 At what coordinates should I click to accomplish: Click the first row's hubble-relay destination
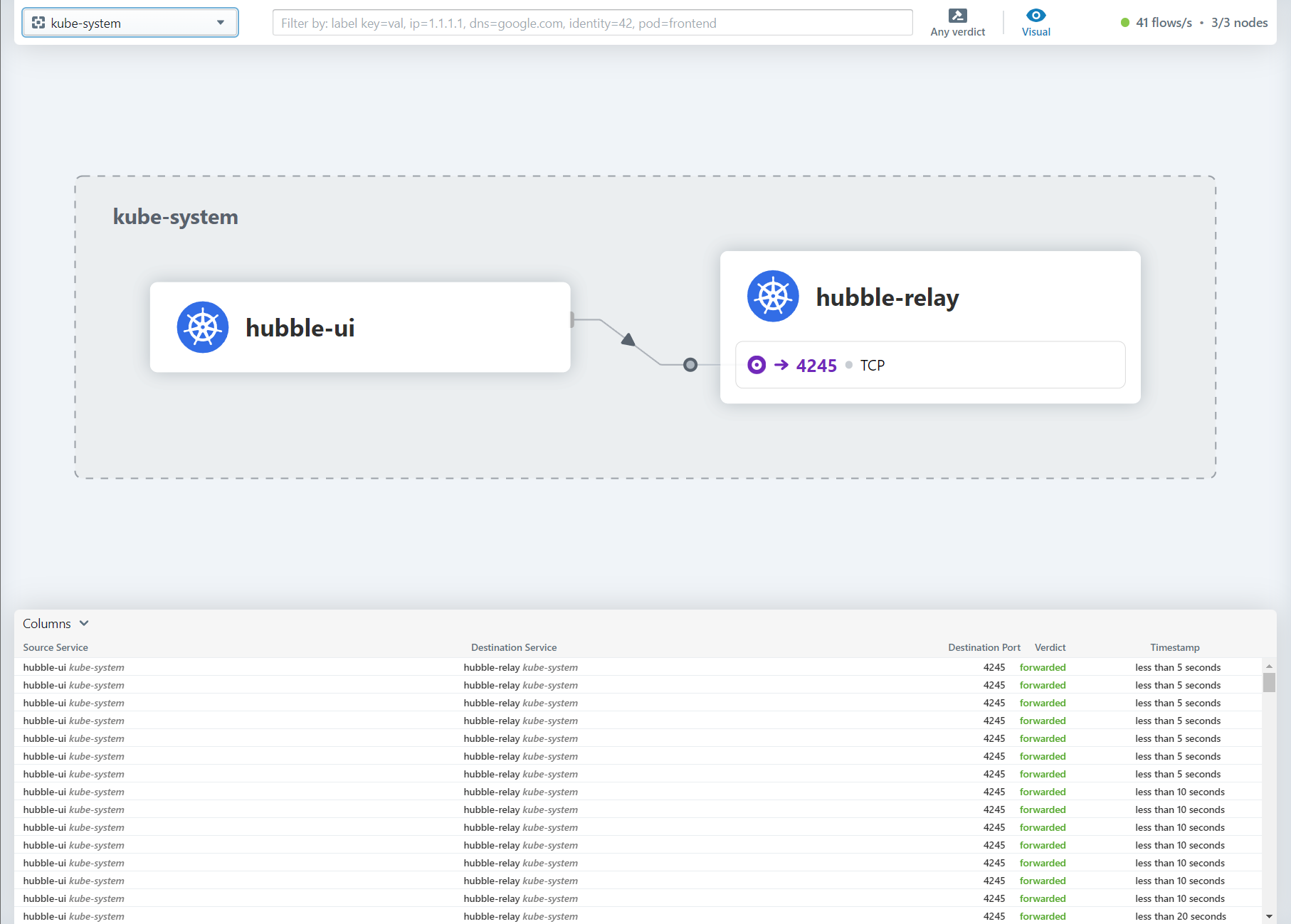coord(520,667)
